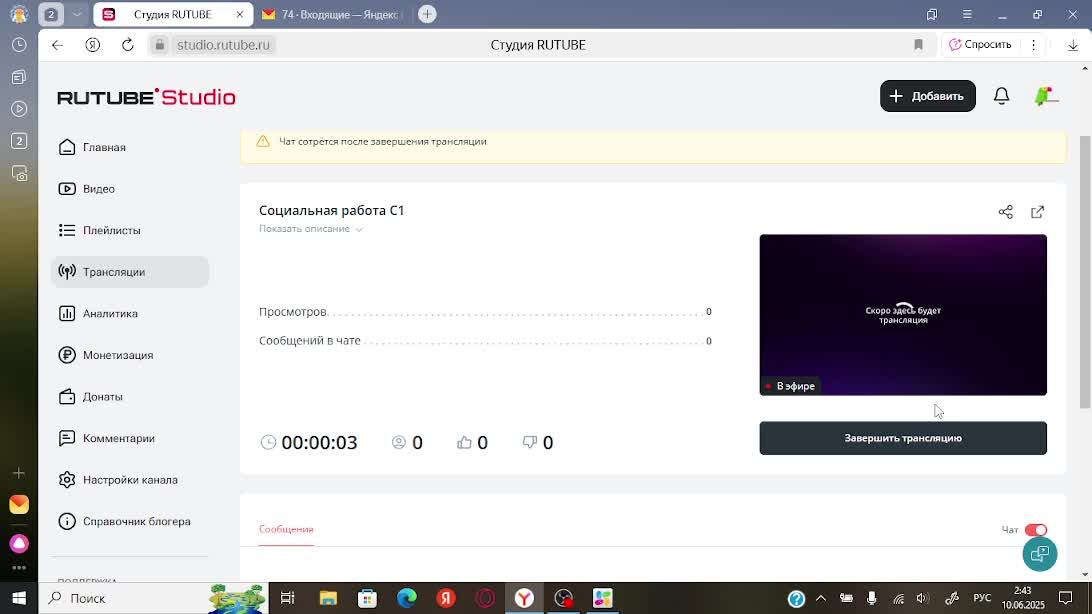Expand the tab group dropdown arrow
This screenshot has width=1092, height=614.
coord(77,14)
